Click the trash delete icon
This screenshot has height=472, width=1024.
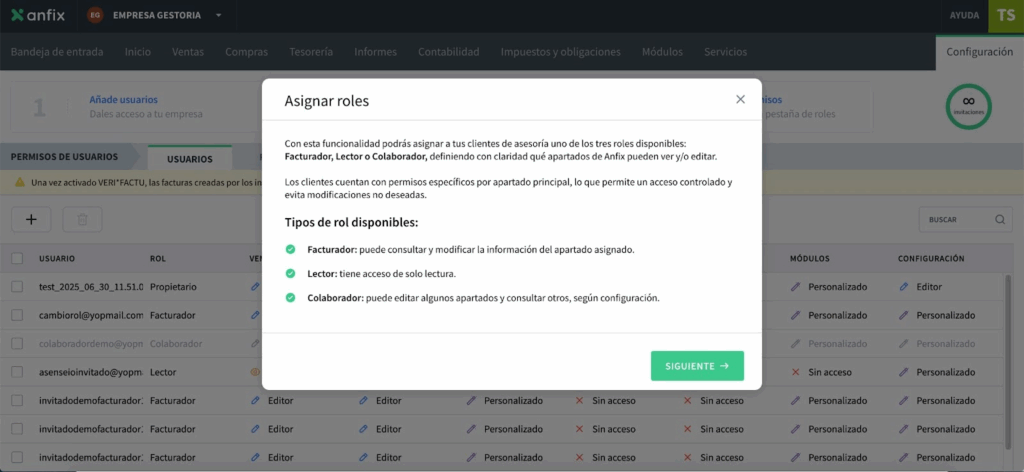82,219
